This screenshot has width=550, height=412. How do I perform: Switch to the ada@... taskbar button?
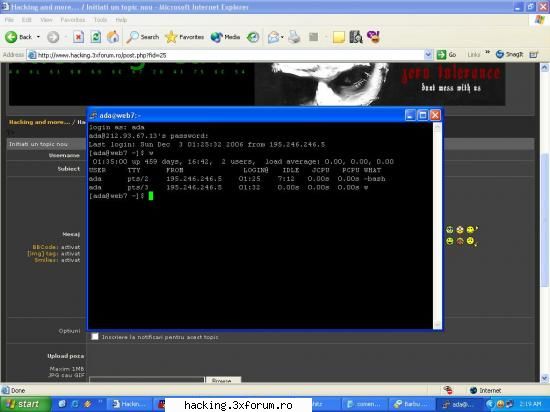point(459,404)
